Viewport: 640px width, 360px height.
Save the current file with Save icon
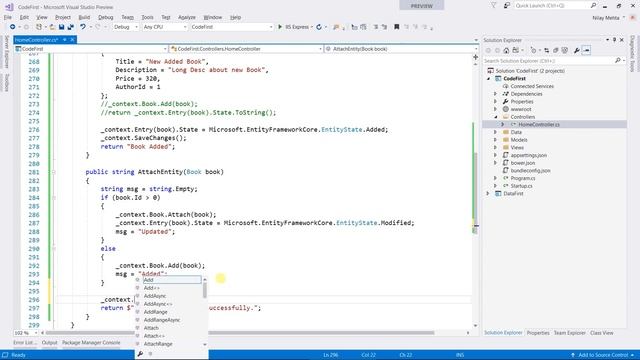[61, 27]
